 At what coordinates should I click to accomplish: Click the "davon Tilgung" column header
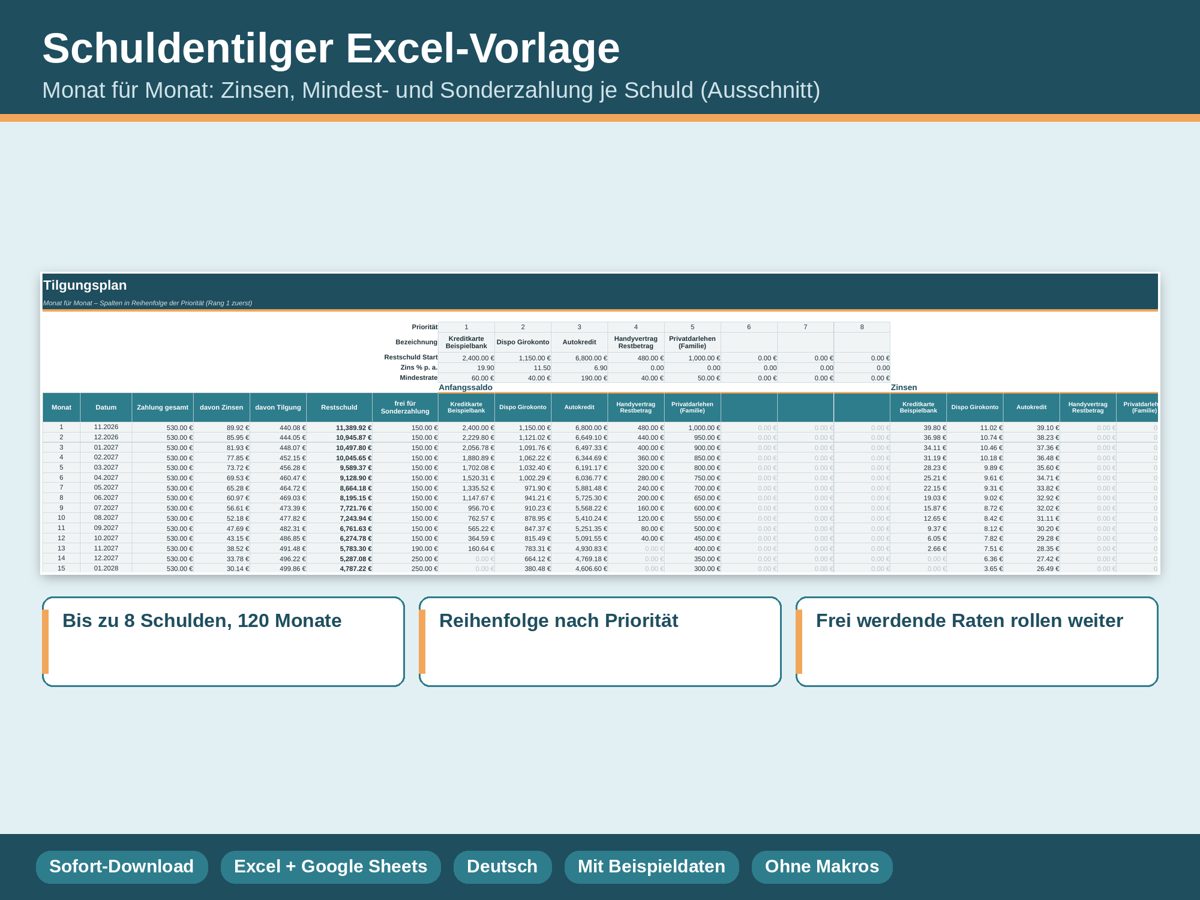(278, 408)
